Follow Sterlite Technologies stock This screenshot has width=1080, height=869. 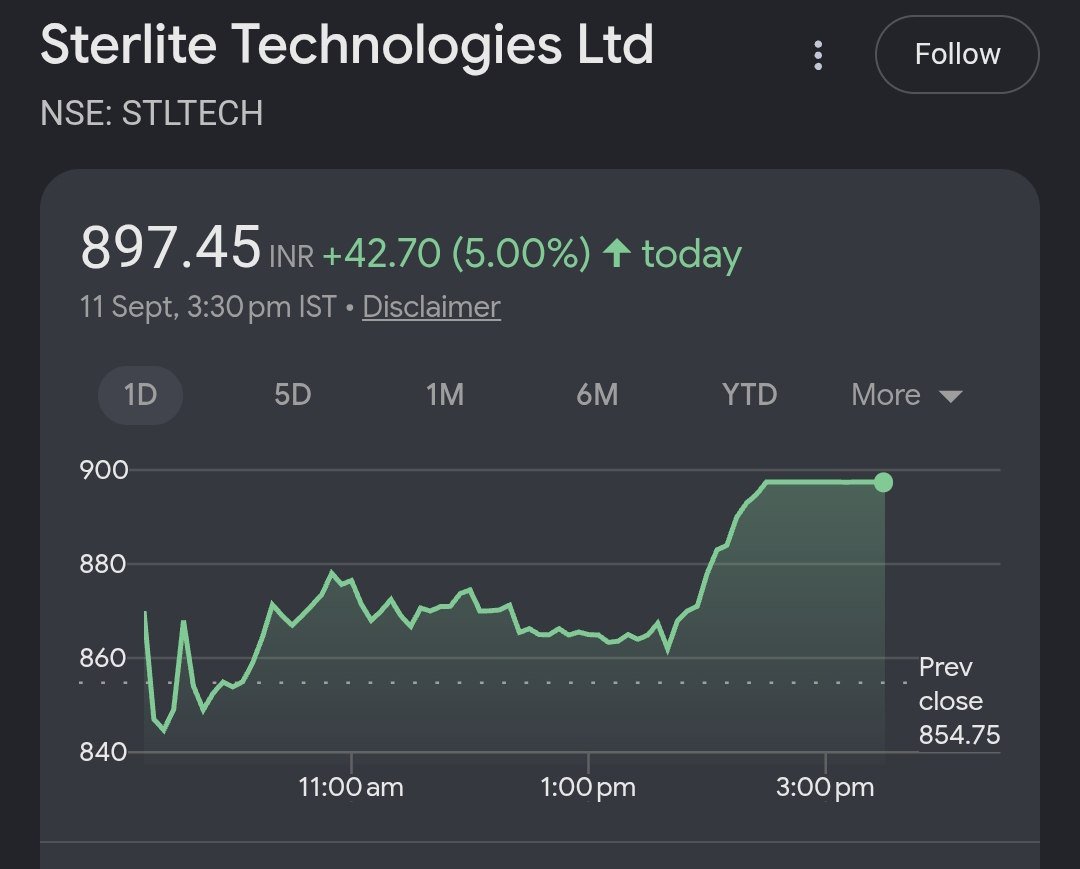(x=957, y=54)
